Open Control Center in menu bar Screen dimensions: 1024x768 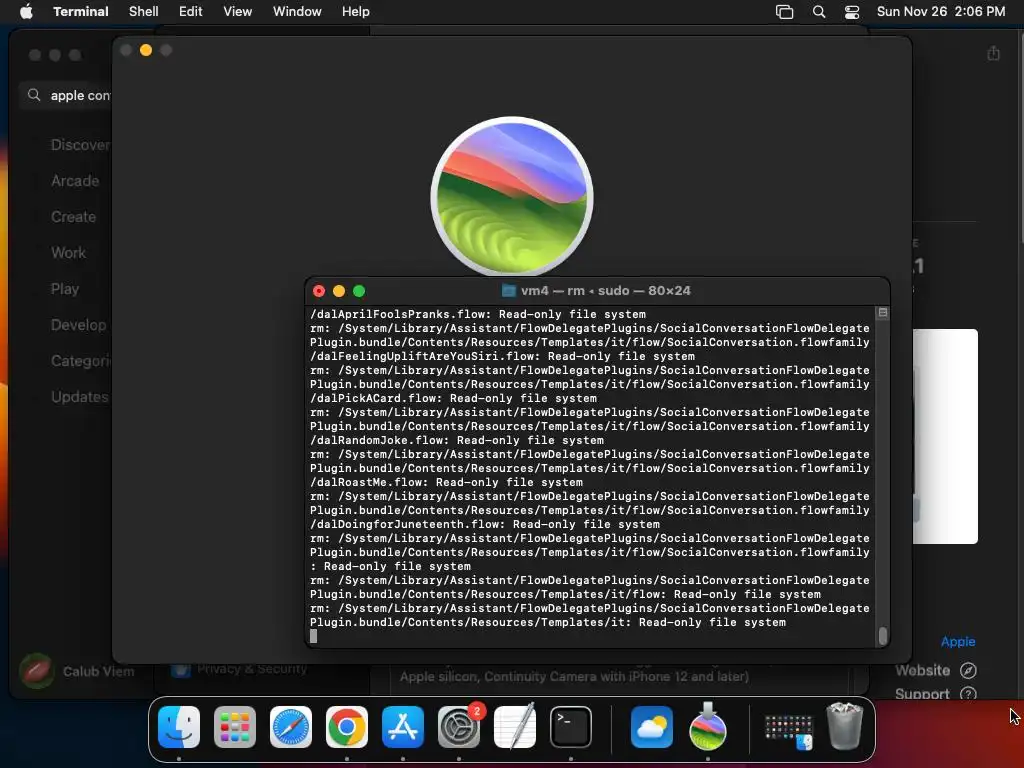[x=852, y=12]
